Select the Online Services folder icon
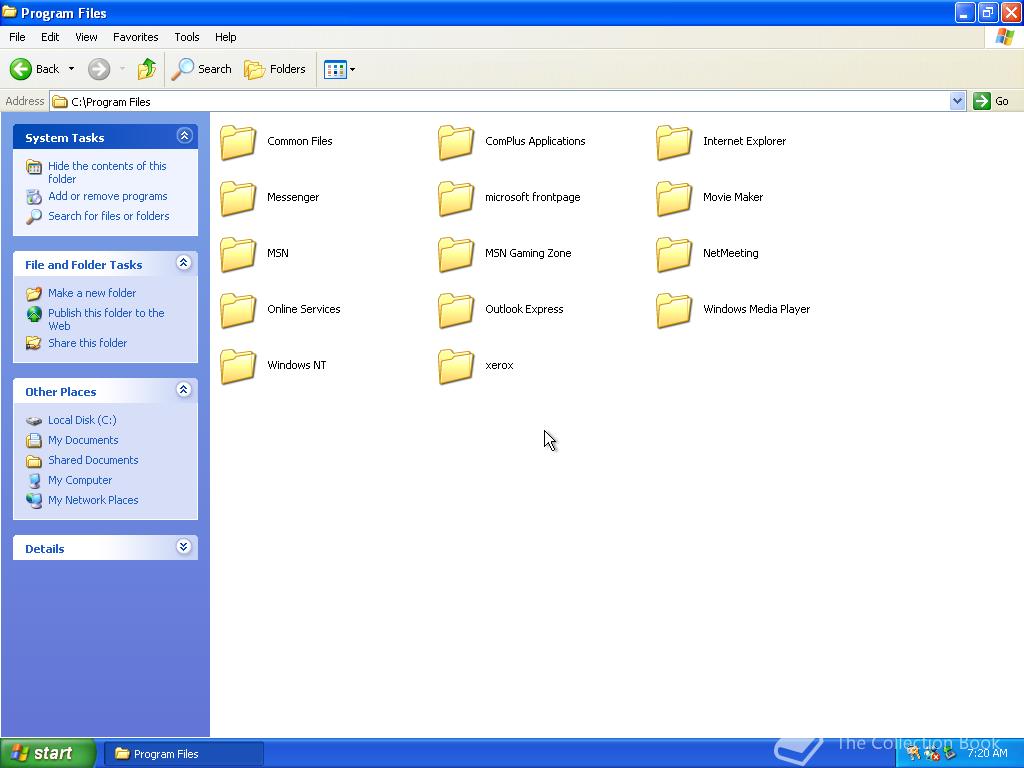This screenshot has width=1024, height=768. 238,310
